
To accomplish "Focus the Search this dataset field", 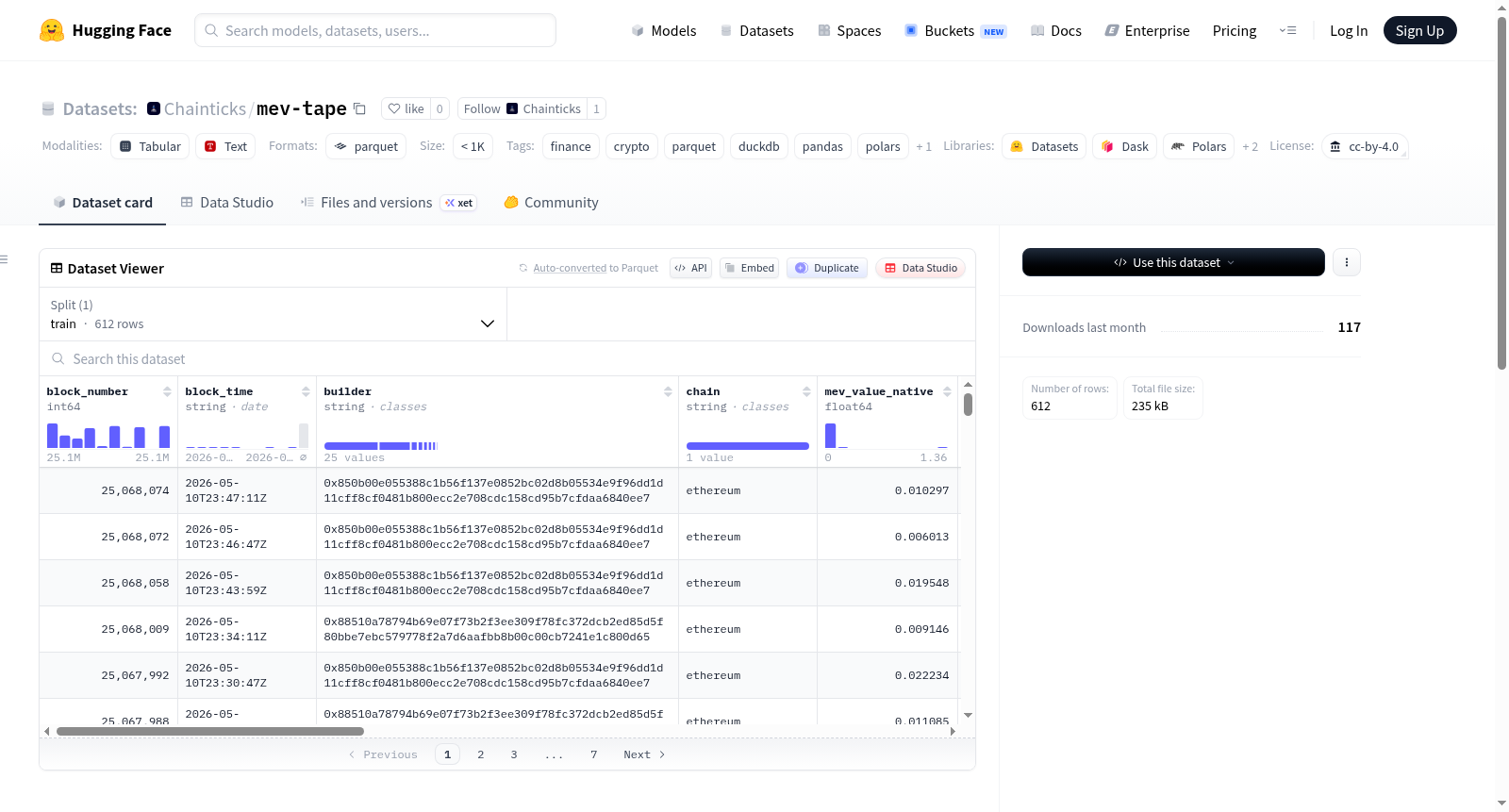I will pos(507,359).
